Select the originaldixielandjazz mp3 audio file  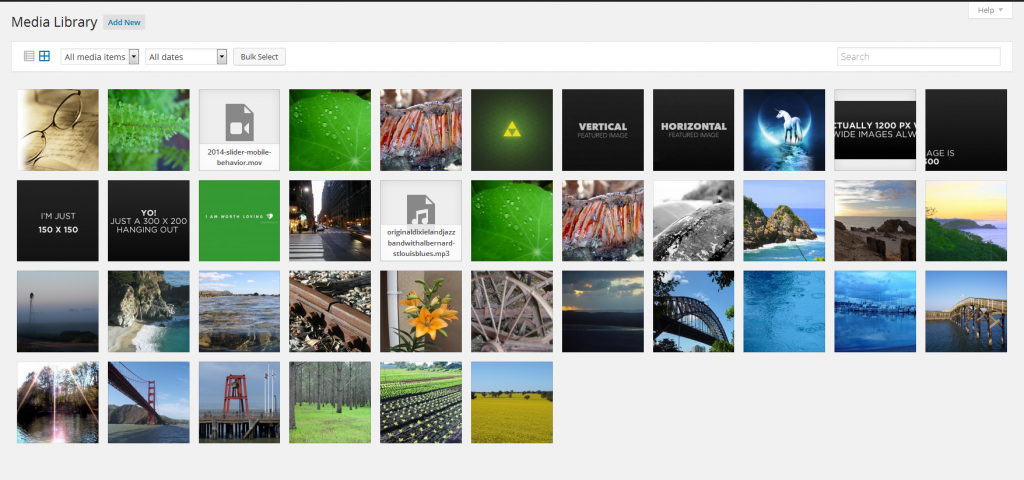tap(421, 221)
